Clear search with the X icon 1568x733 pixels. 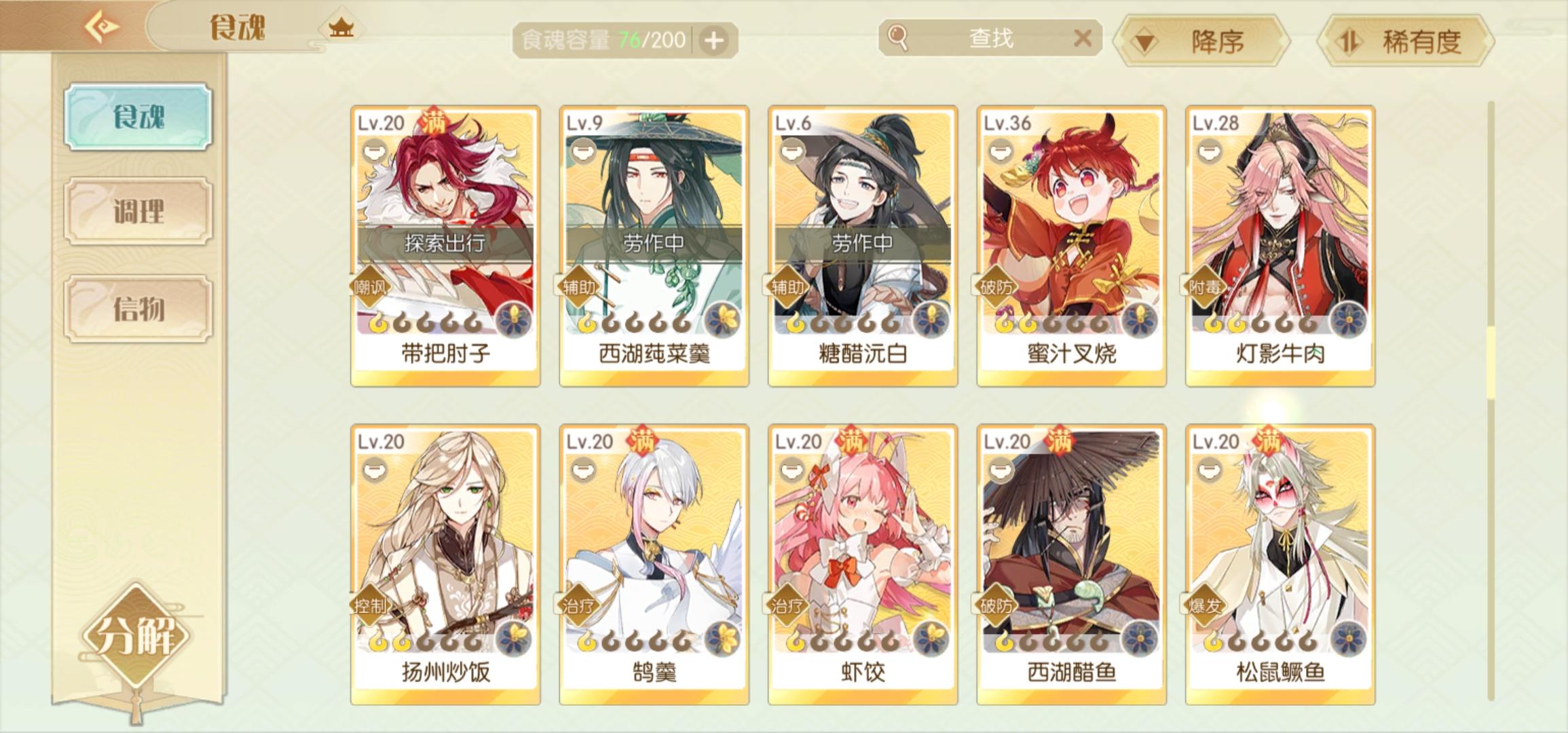(x=1083, y=38)
